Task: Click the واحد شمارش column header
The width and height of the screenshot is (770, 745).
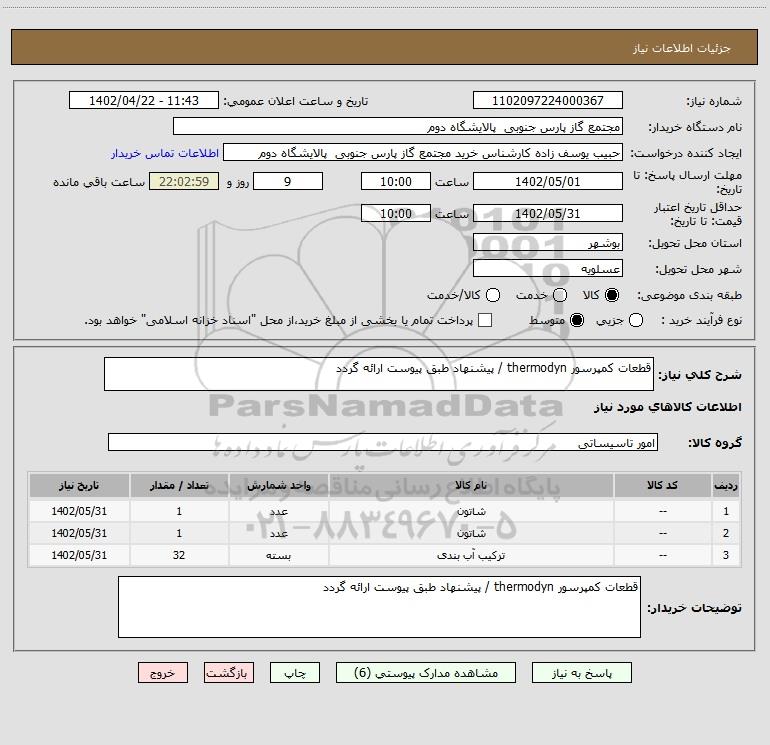Action: pos(278,485)
